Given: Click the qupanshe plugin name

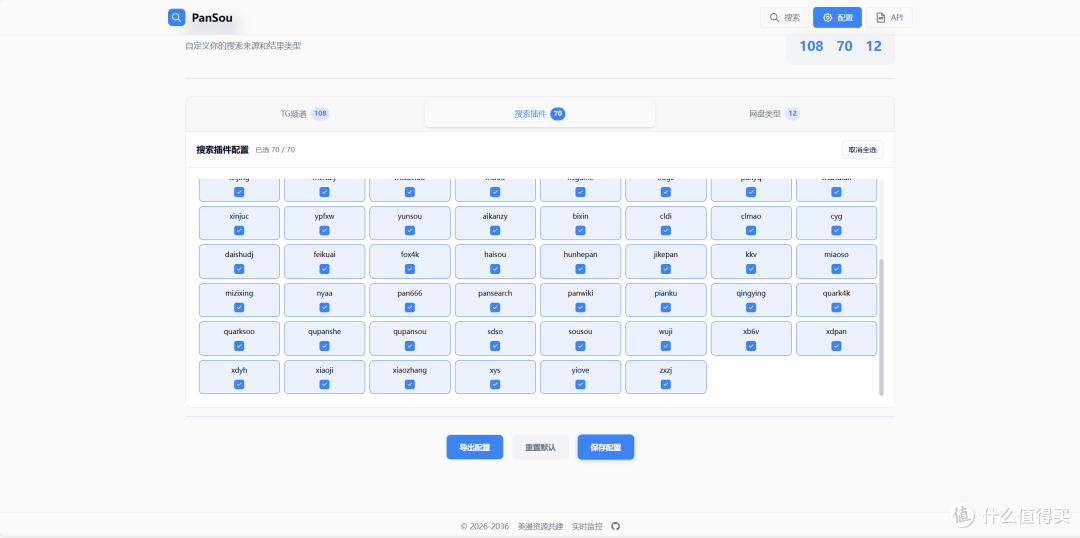Looking at the screenshot, I should pyautogui.click(x=324, y=331).
